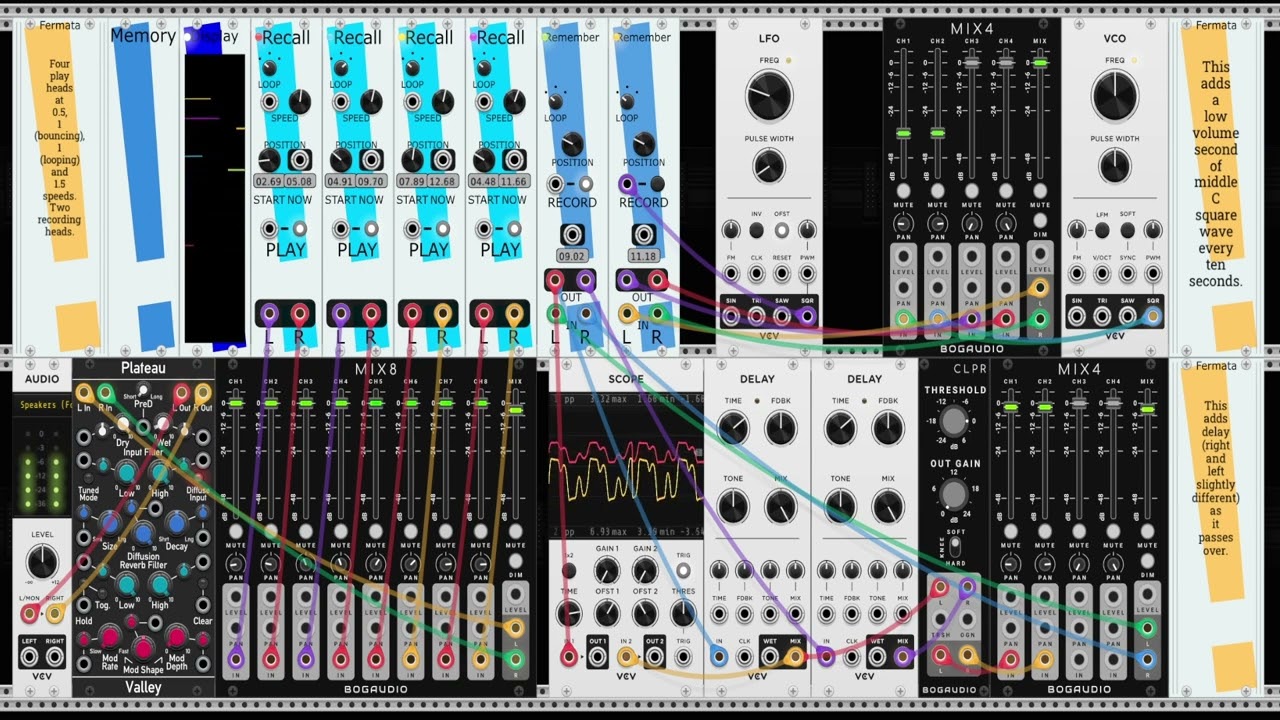Viewport: 1280px width, 720px height.
Task: Click the Audio module LEFT output jack
Action: click(x=29, y=656)
